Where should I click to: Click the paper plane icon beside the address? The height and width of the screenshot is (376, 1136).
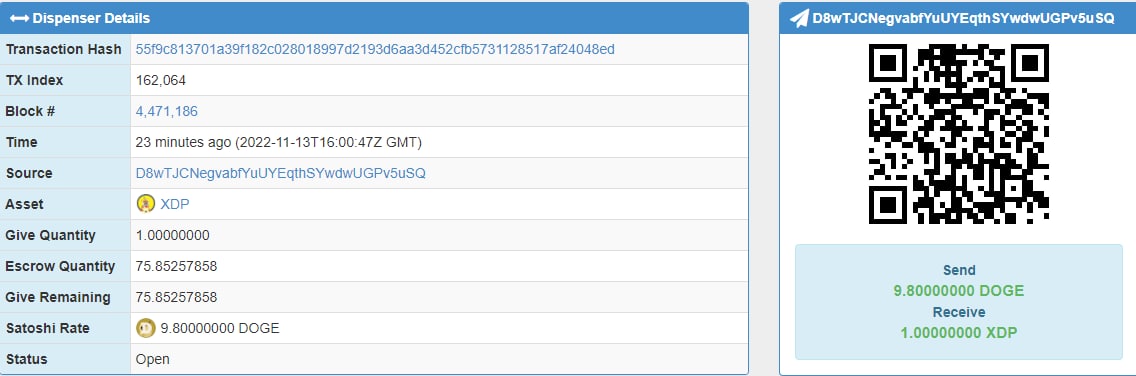pos(799,19)
